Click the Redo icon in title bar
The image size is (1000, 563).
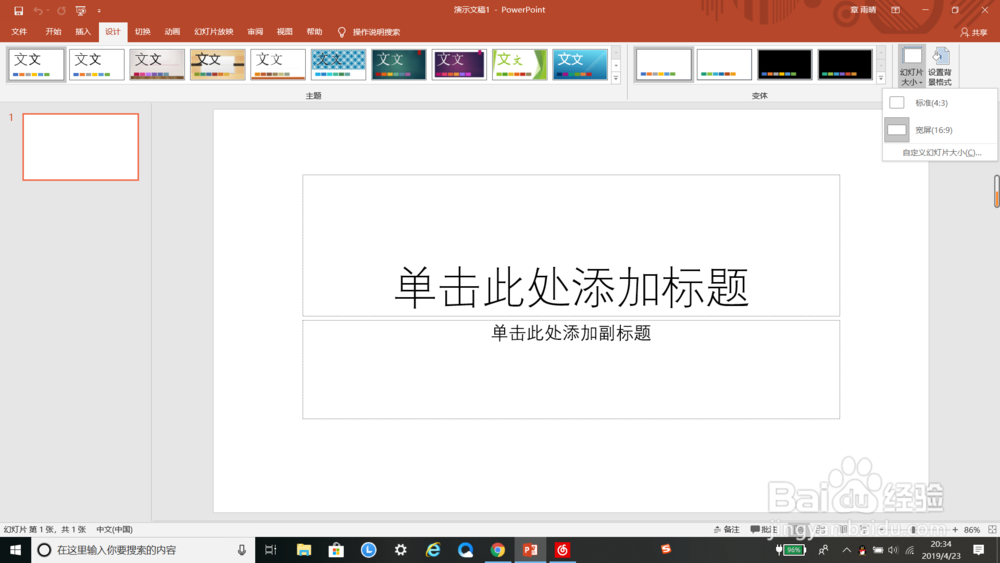coord(61,10)
